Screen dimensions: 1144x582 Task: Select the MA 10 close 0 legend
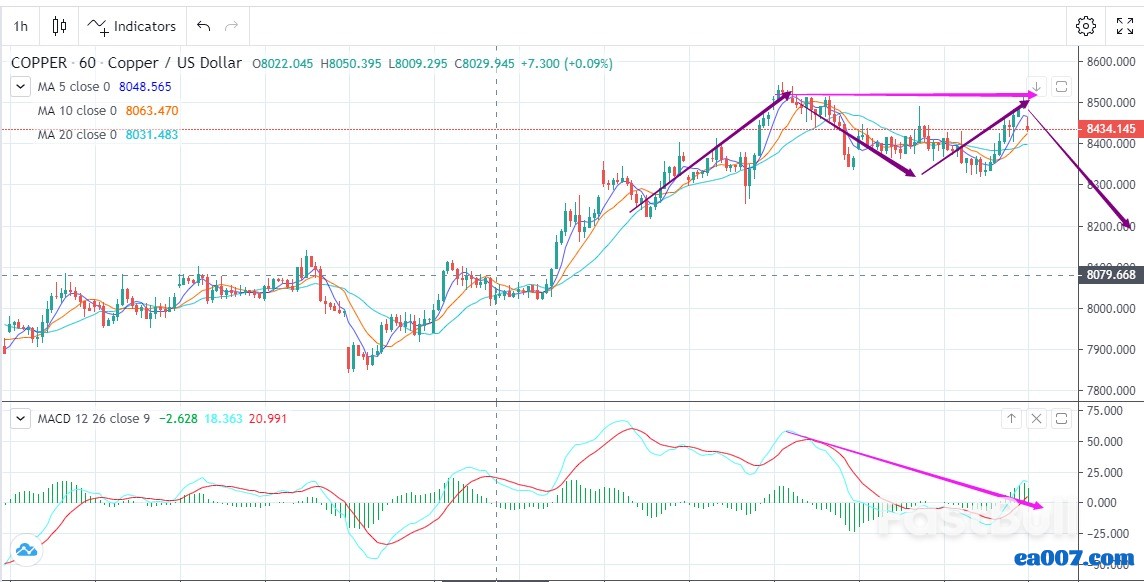[x=77, y=111]
